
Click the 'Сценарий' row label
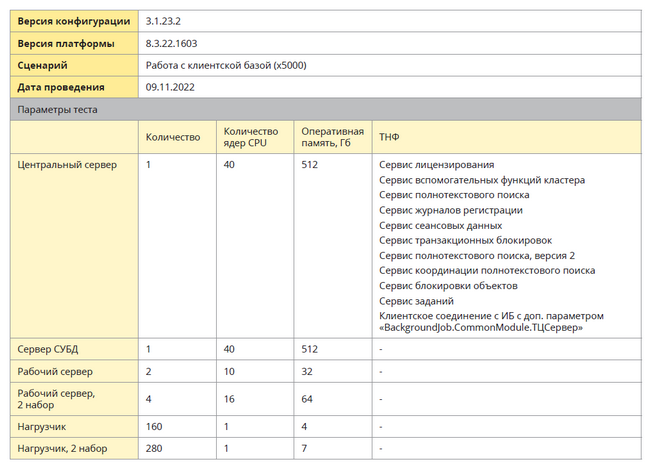coord(42,65)
